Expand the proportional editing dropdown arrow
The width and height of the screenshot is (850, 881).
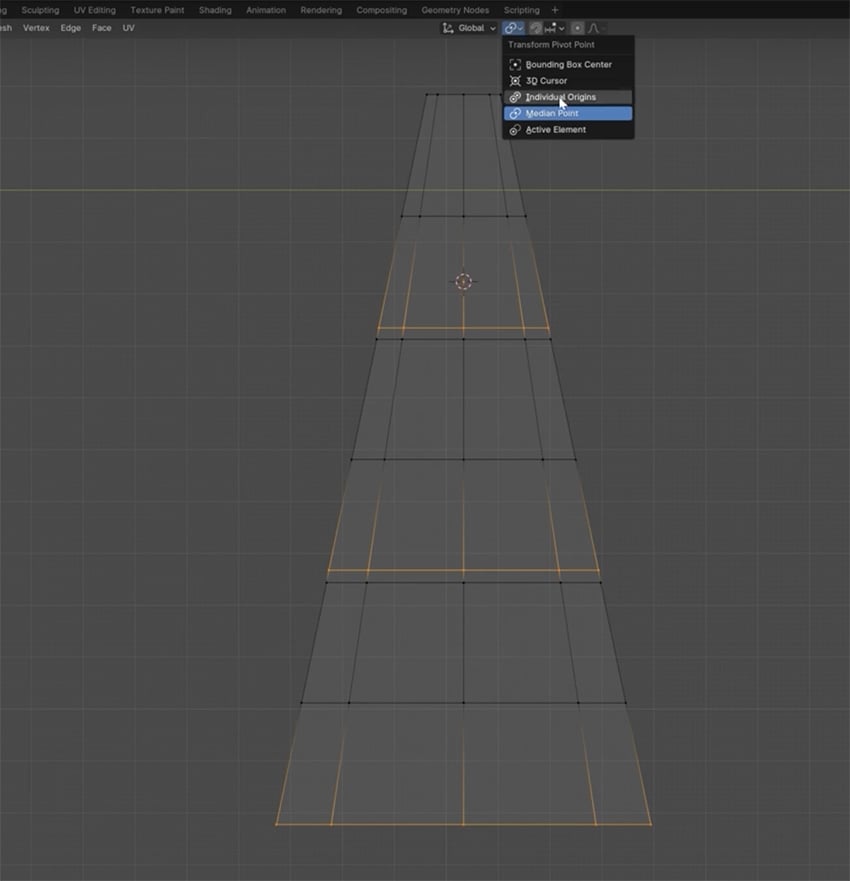[x=604, y=28]
